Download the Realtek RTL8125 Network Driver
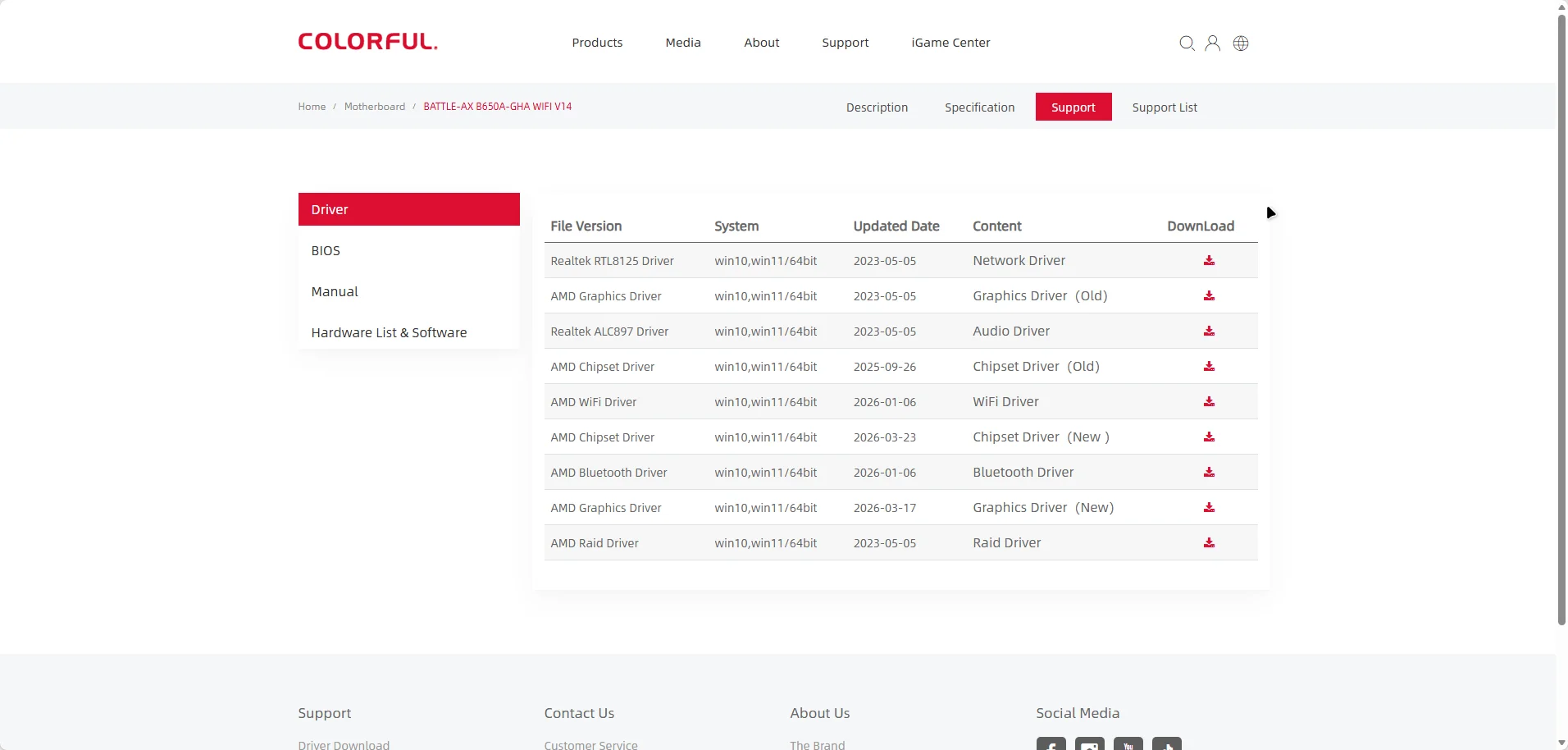The width and height of the screenshot is (1568, 750). pos(1209,261)
